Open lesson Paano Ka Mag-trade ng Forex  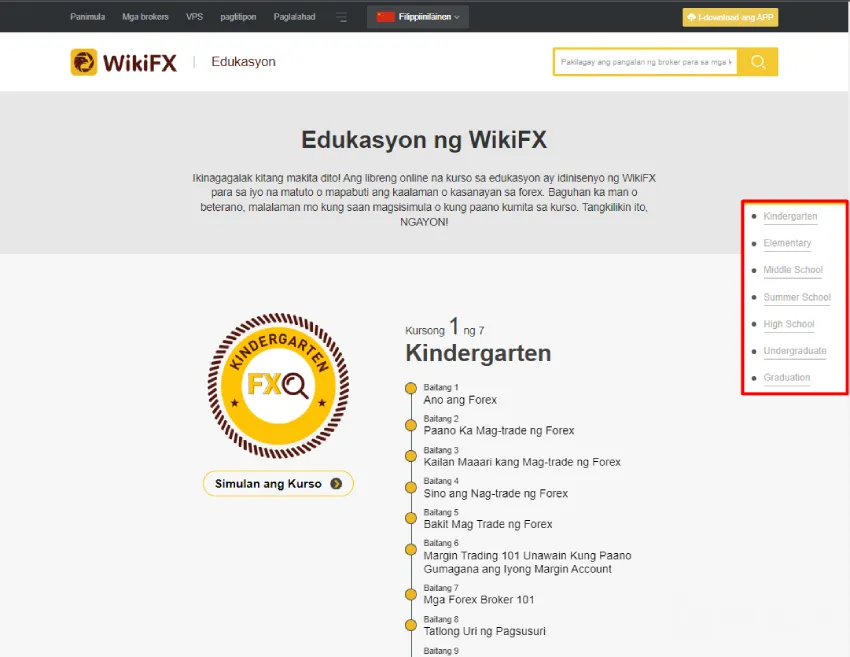point(499,431)
